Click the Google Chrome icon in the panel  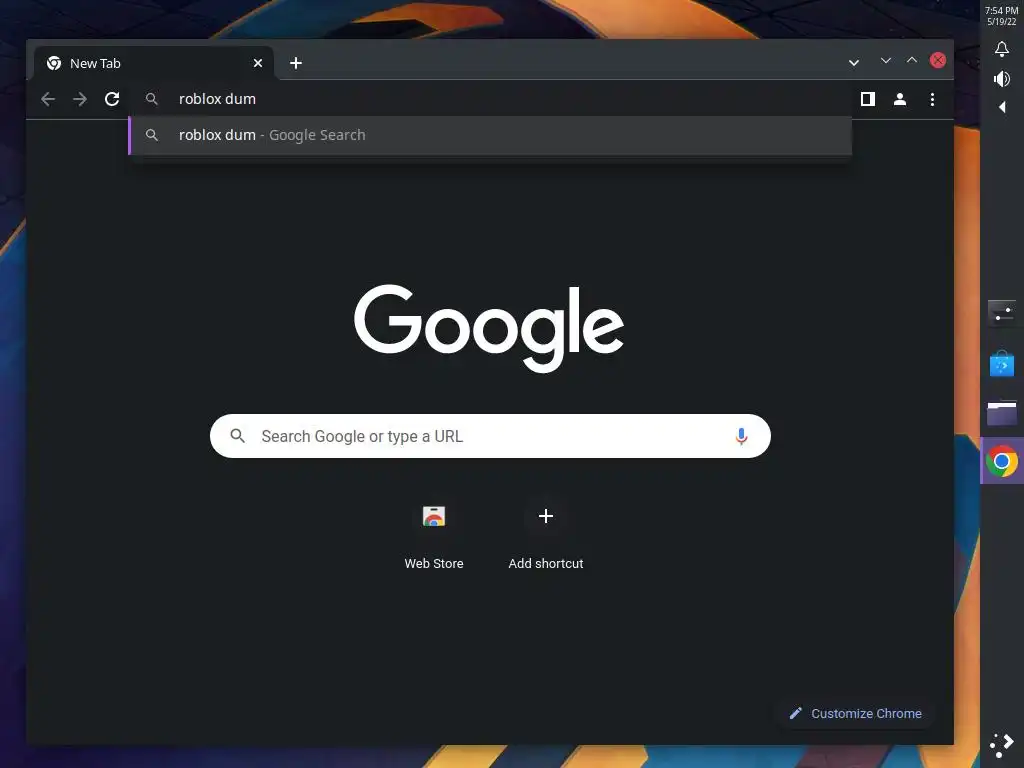pyautogui.click(x=1002, y=462)
